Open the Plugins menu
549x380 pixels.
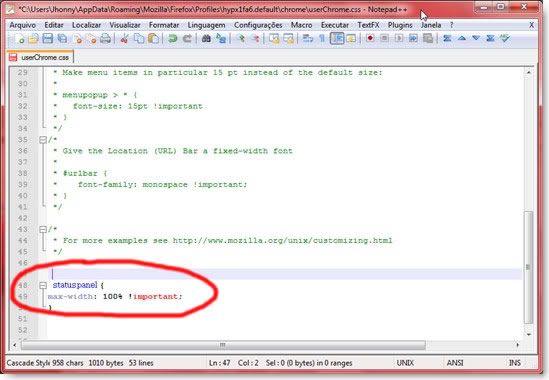pyautogui.click(x=400, y=25)
